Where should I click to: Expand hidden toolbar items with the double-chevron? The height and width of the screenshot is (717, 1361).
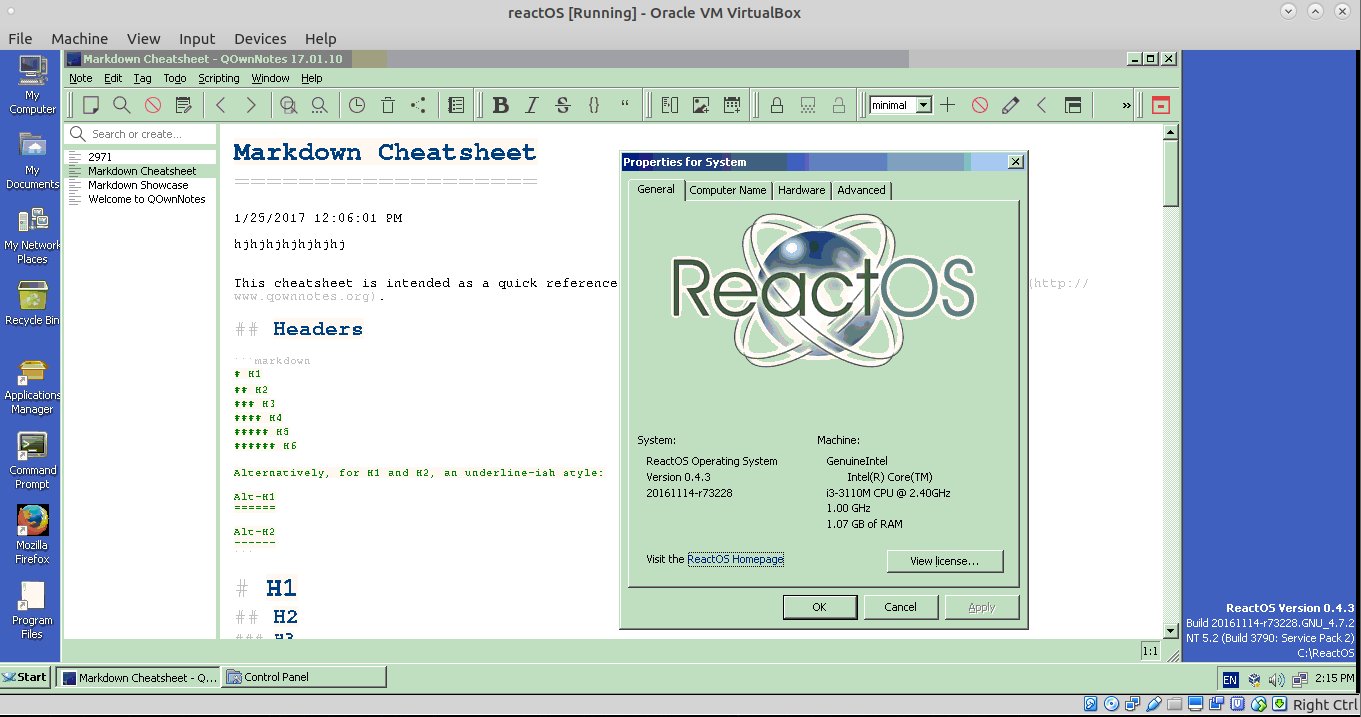pyautogui.click(x=1126, y=105)
